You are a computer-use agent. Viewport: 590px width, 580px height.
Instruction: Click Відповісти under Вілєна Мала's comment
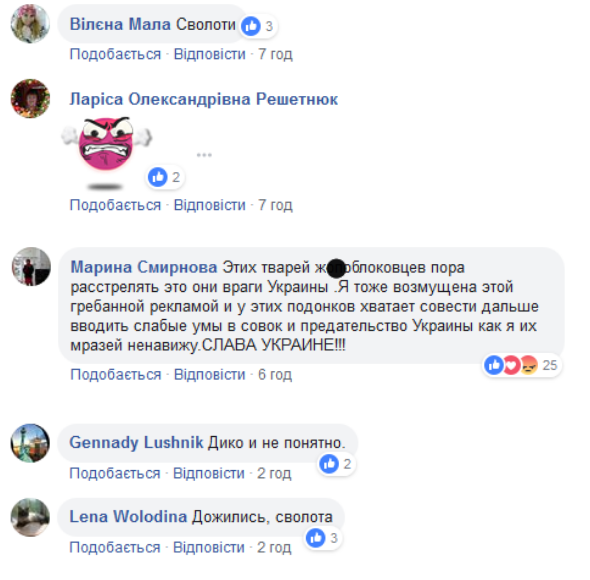[x=210, y=54]
